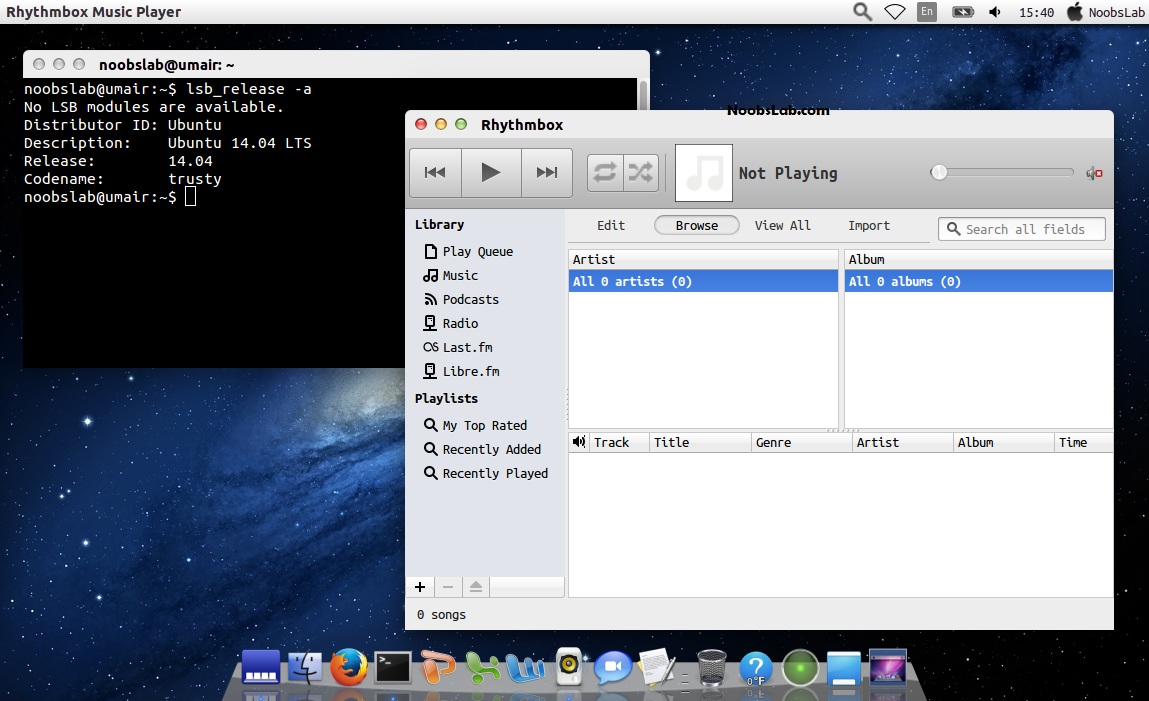Select All 0 albums row
This screenshot has width=1149, height=701.
(x=979, y=281)
